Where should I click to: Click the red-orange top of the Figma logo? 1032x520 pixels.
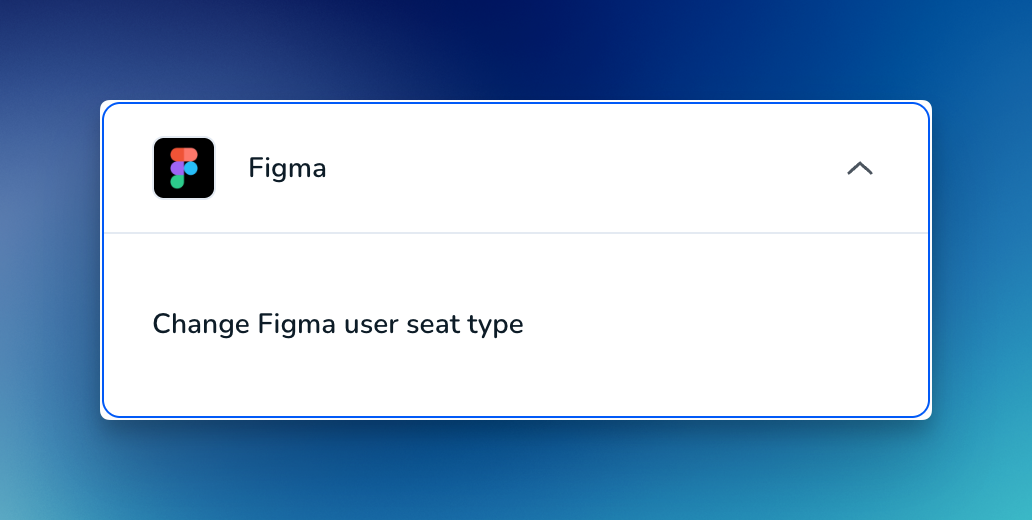[x=184, y=155]
